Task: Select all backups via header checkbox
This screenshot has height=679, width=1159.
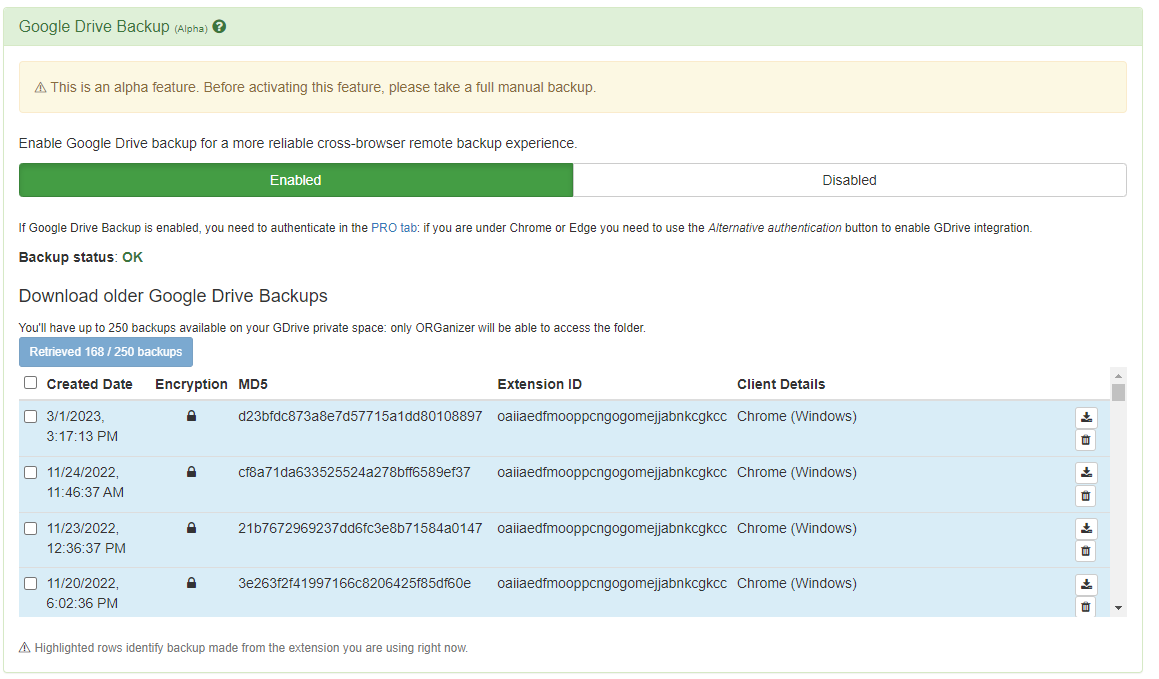Action: click(30, 382)
